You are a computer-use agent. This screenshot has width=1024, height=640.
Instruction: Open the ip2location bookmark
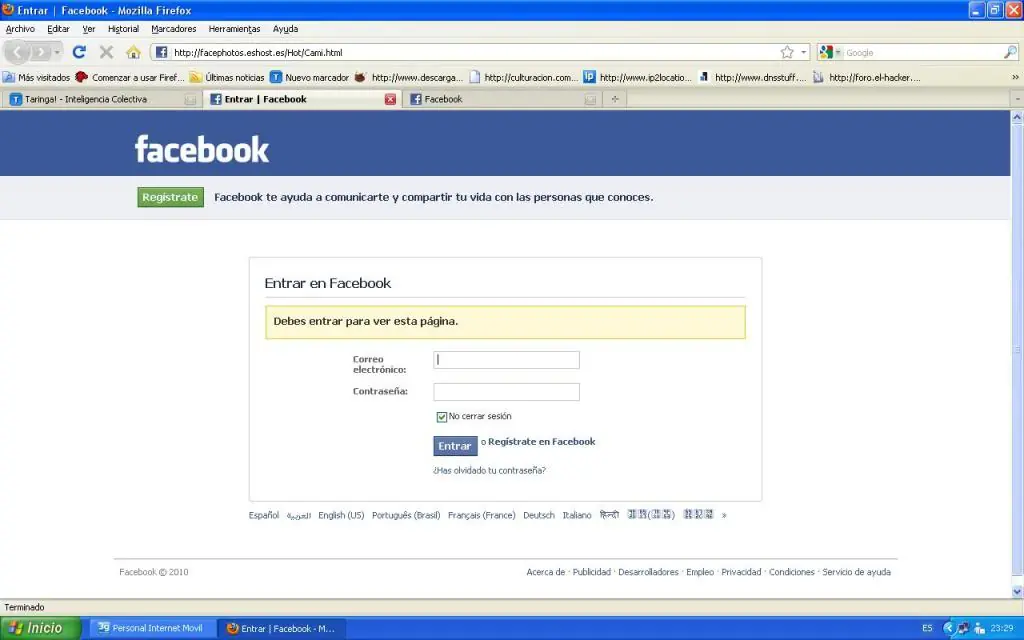tap(637, 77)
